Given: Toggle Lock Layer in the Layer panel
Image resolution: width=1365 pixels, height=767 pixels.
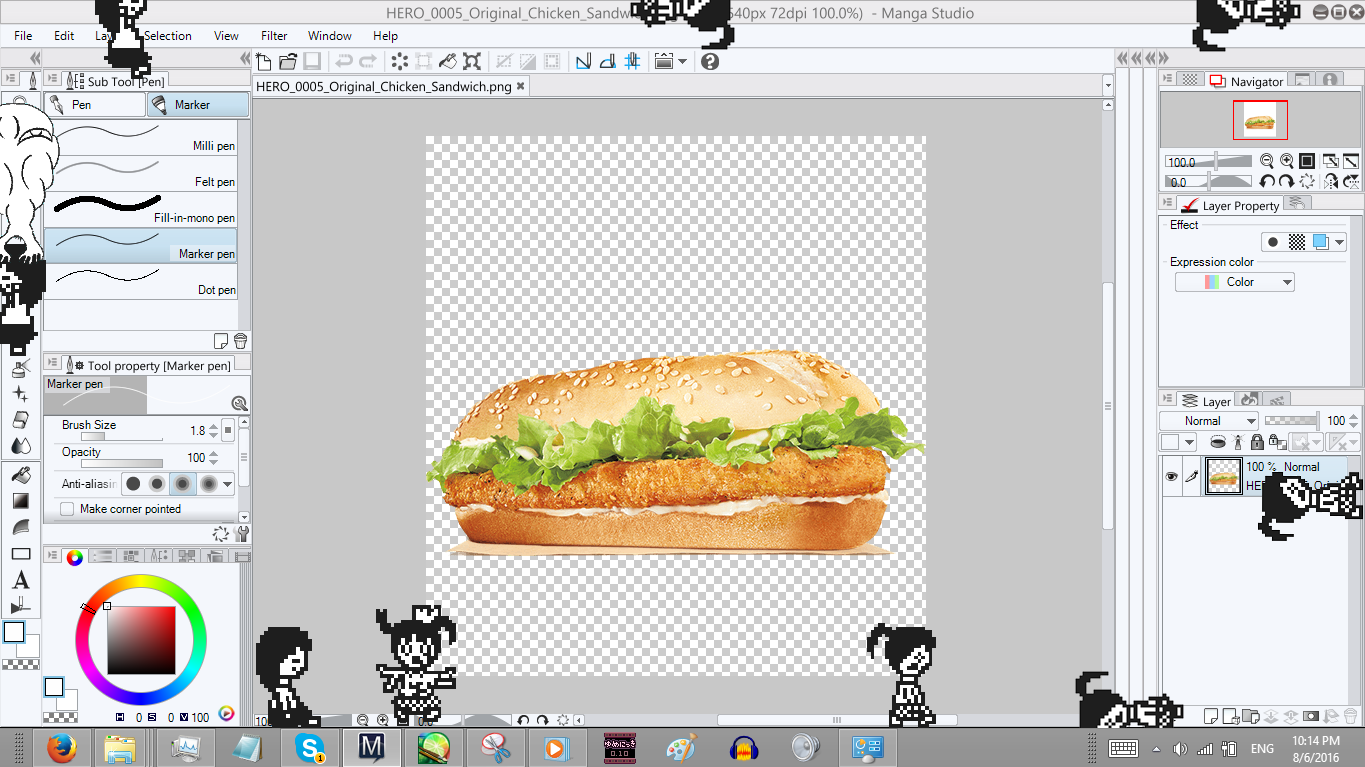Looking at the screenshot, I should coord(1257,442).
